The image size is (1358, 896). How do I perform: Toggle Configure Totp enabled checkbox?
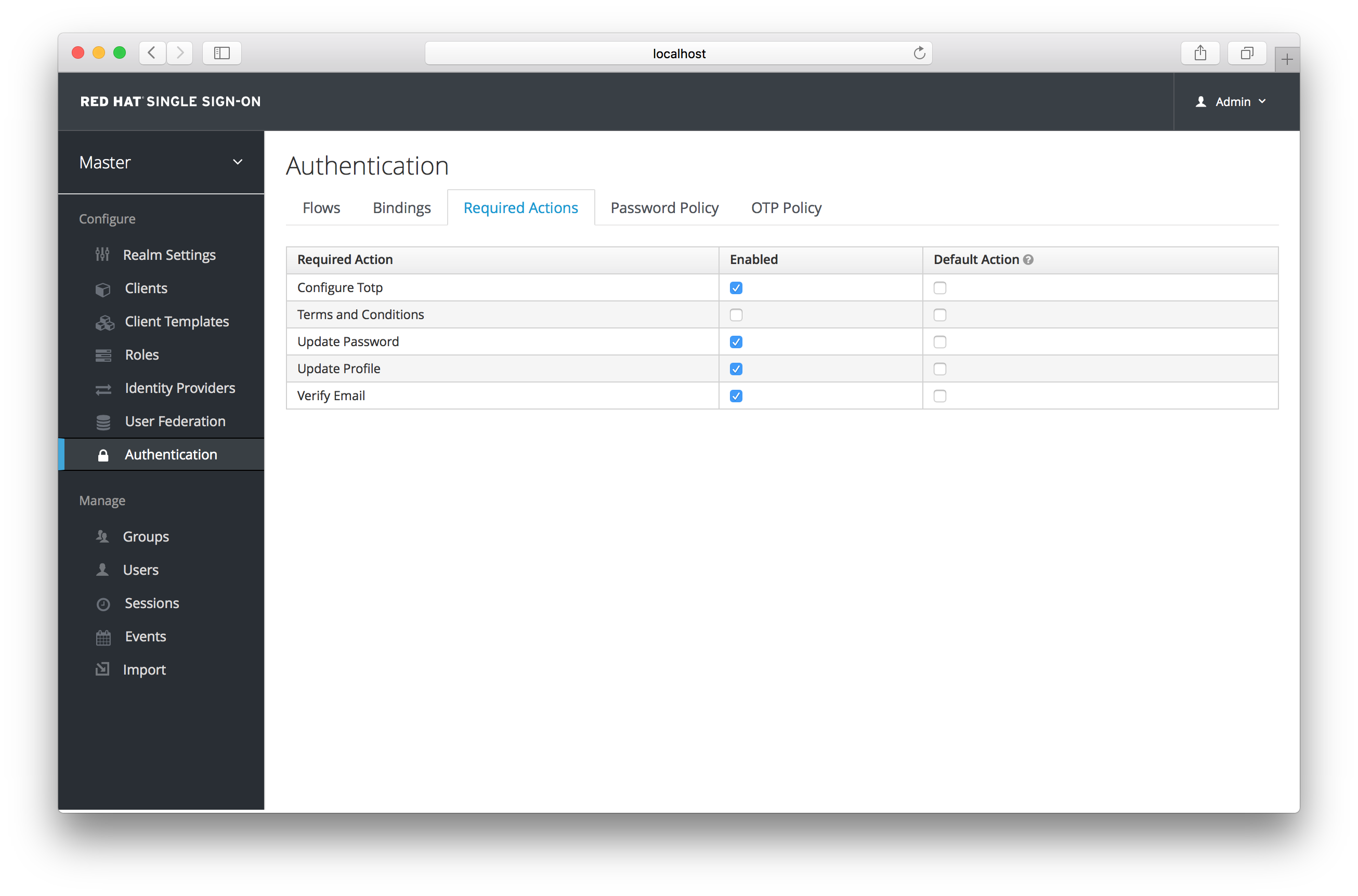pyautogui.click(x=736, y=288)
